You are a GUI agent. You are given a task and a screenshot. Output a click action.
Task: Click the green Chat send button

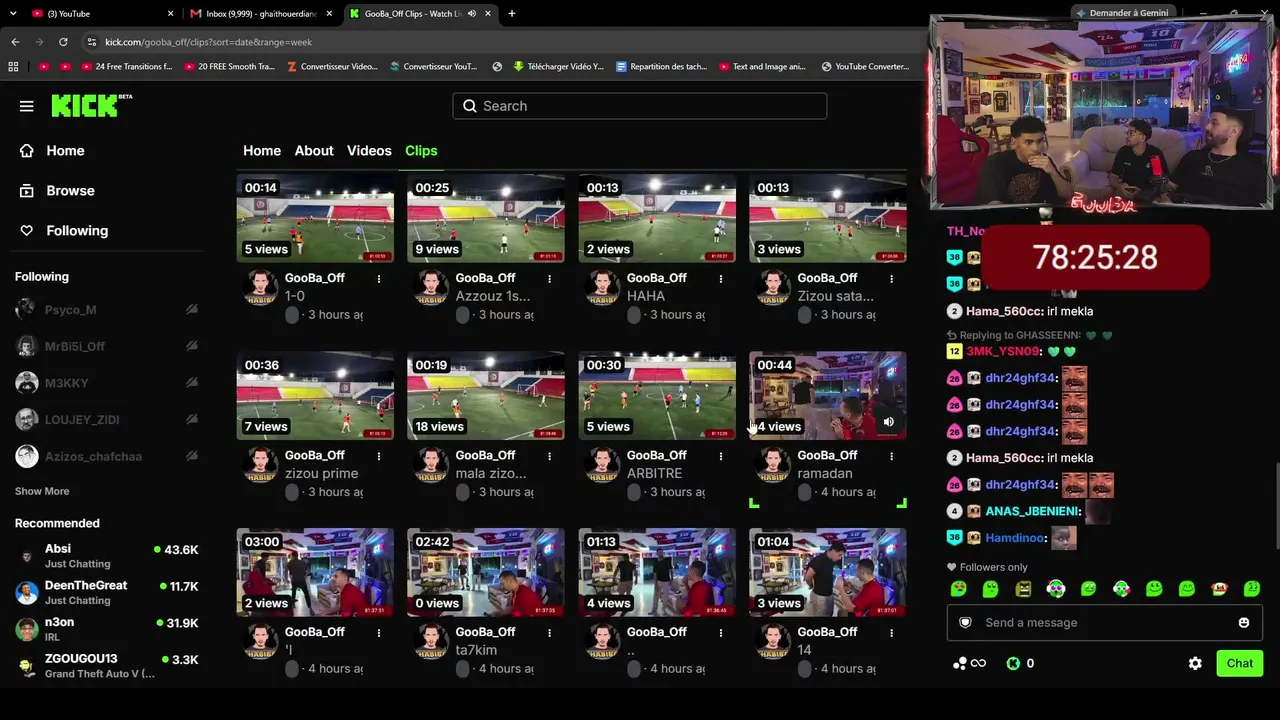coord(1240,663)
